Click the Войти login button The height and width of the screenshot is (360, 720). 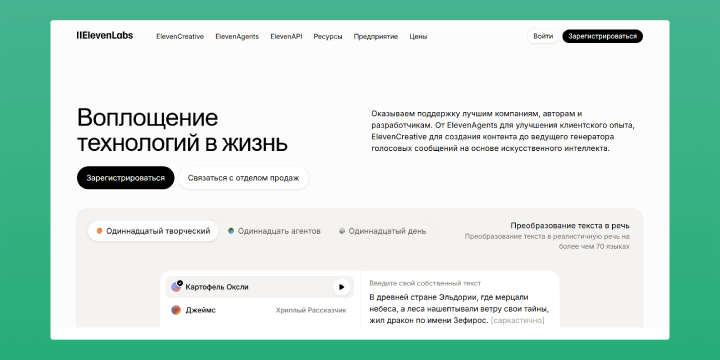(543, 36)
